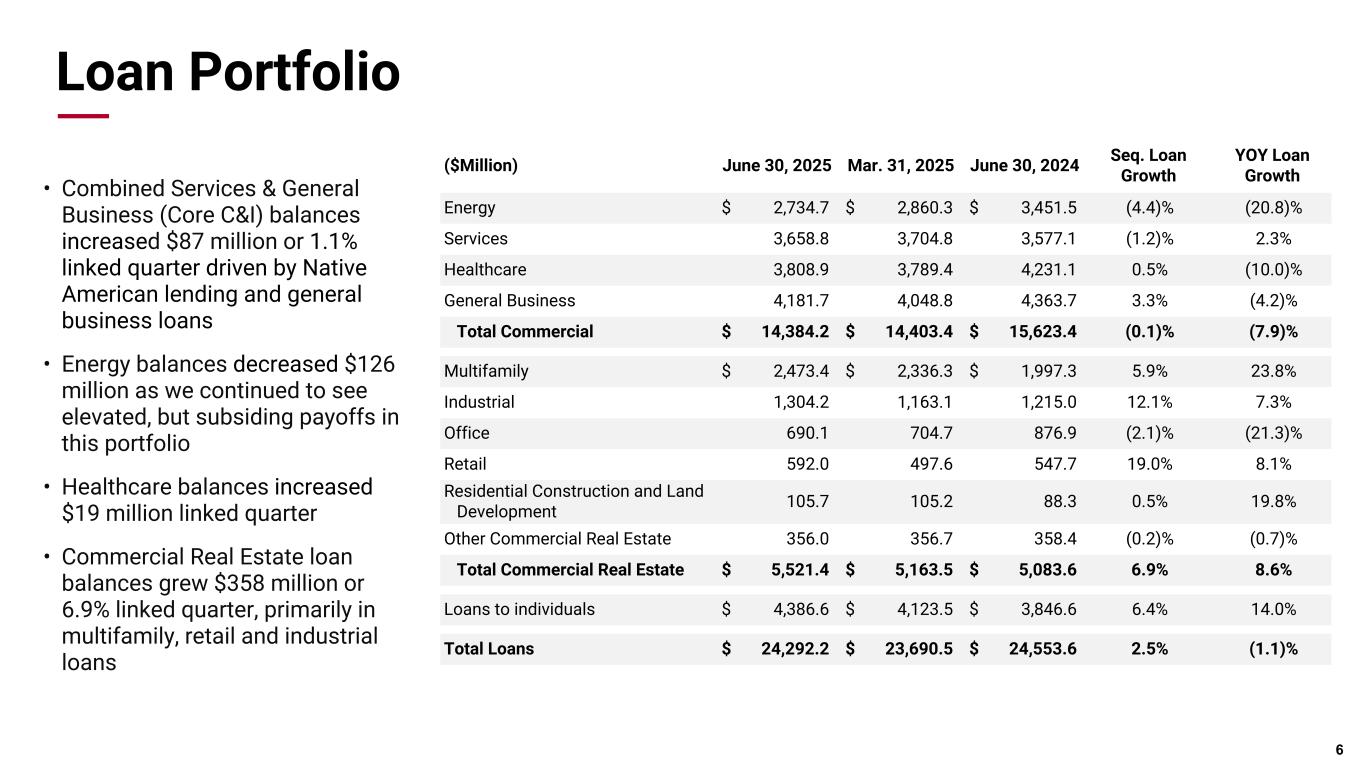Select the June 30, 2024 column header
Viewport: 1365px width, 769px height.
1024,166
